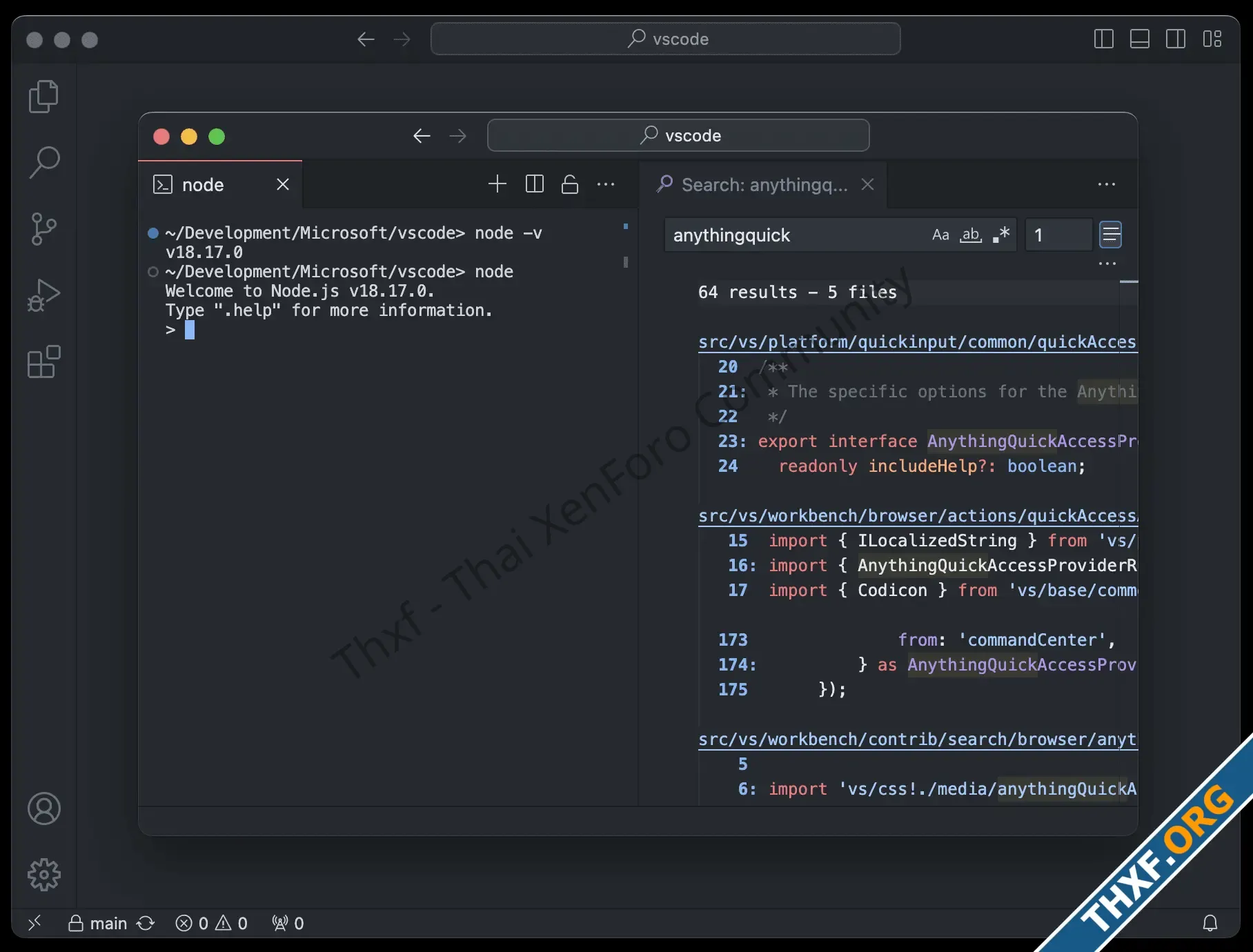Close the node terminal tab
This screenshot has width=1253, height=952.
coord(283,184)
